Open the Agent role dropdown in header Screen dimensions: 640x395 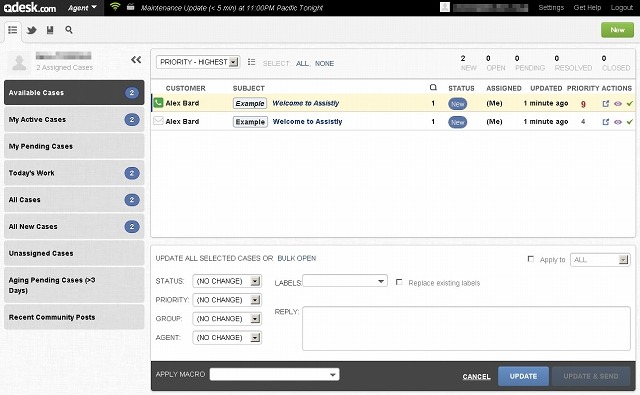click(82, 7)
